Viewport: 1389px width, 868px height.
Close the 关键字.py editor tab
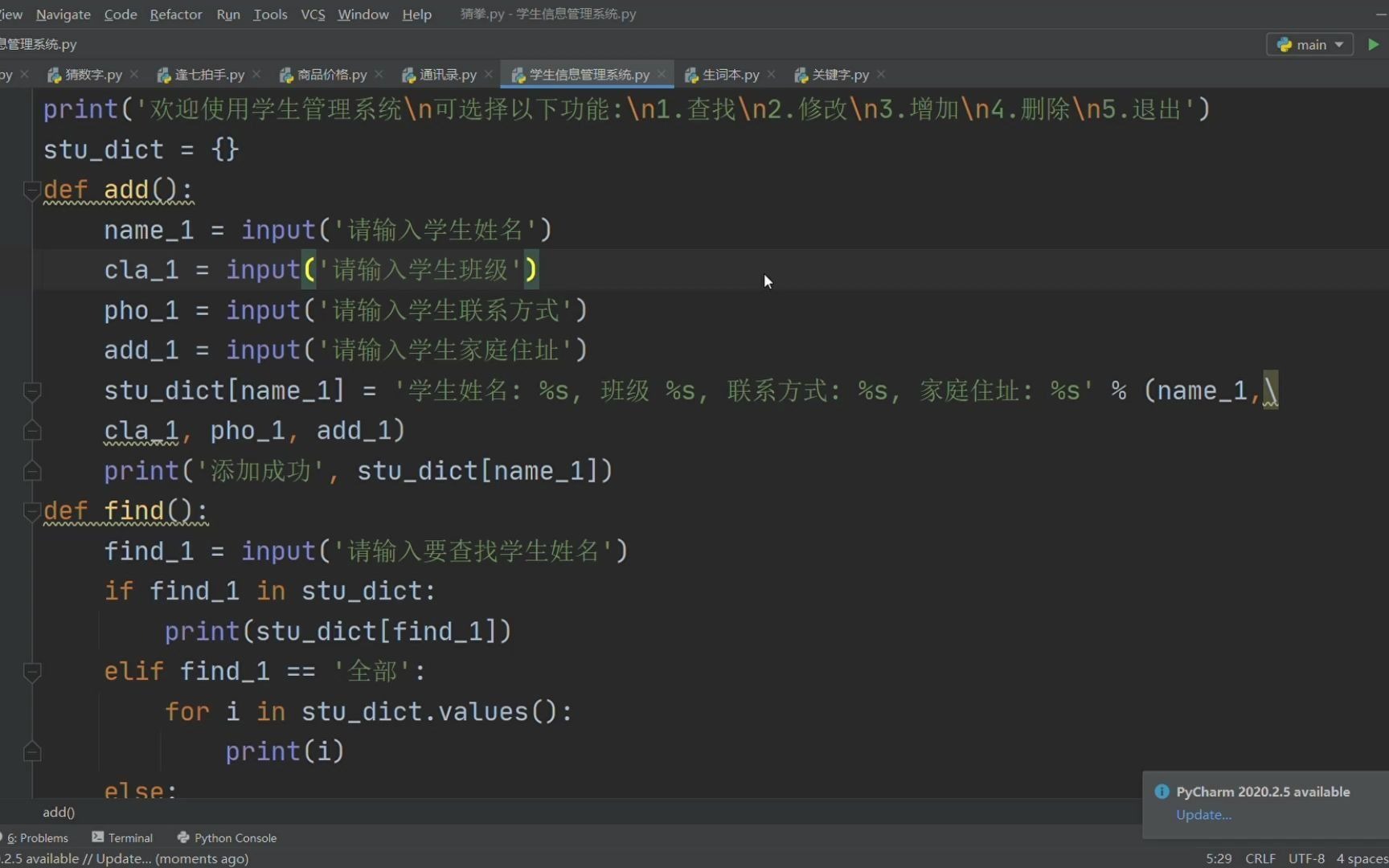(881, 74)
